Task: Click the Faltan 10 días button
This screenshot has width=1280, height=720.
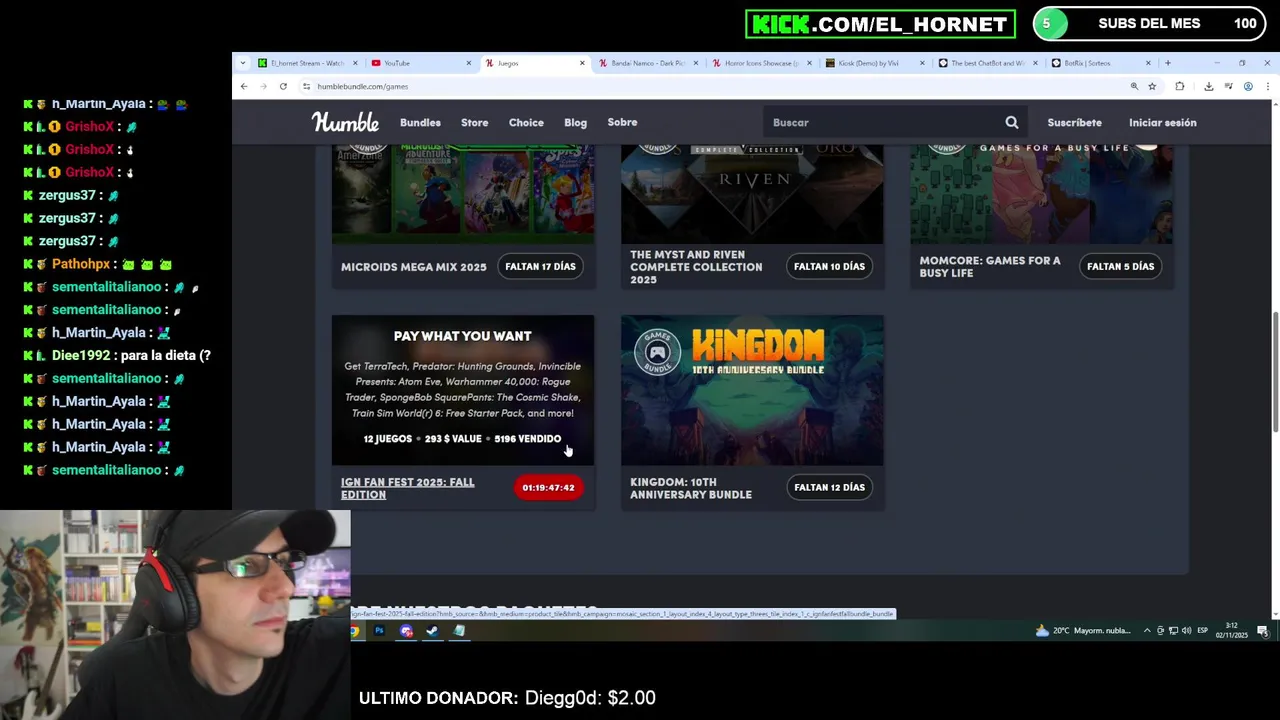Action: coord(829,266)
